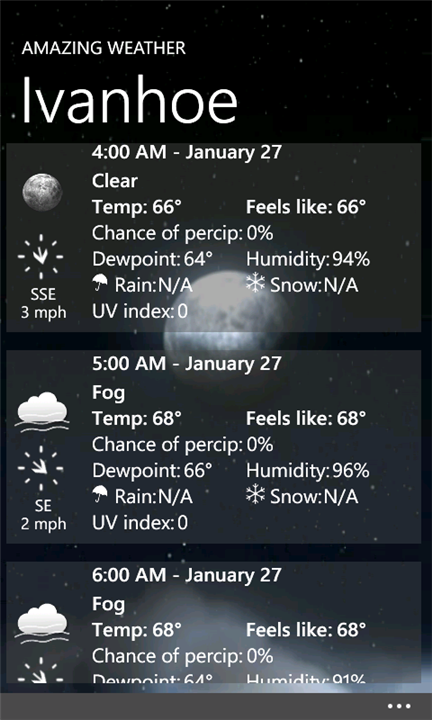Tap the SSE 3 mph wind speed label
432x720 pixels.
[x=43, y=303]
